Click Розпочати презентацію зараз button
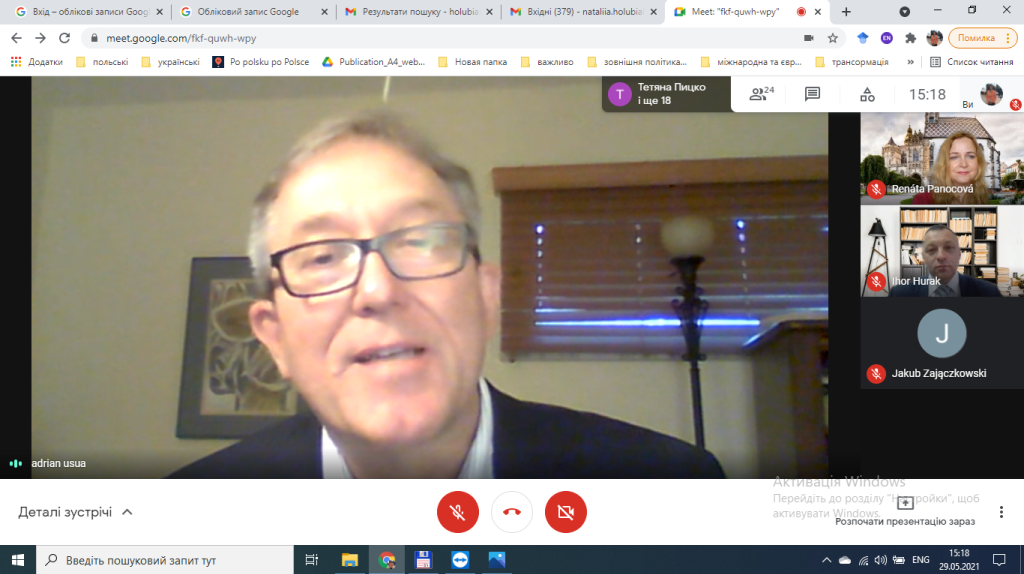The height and width of the screenshot is (574, 1024). point(904,511)
